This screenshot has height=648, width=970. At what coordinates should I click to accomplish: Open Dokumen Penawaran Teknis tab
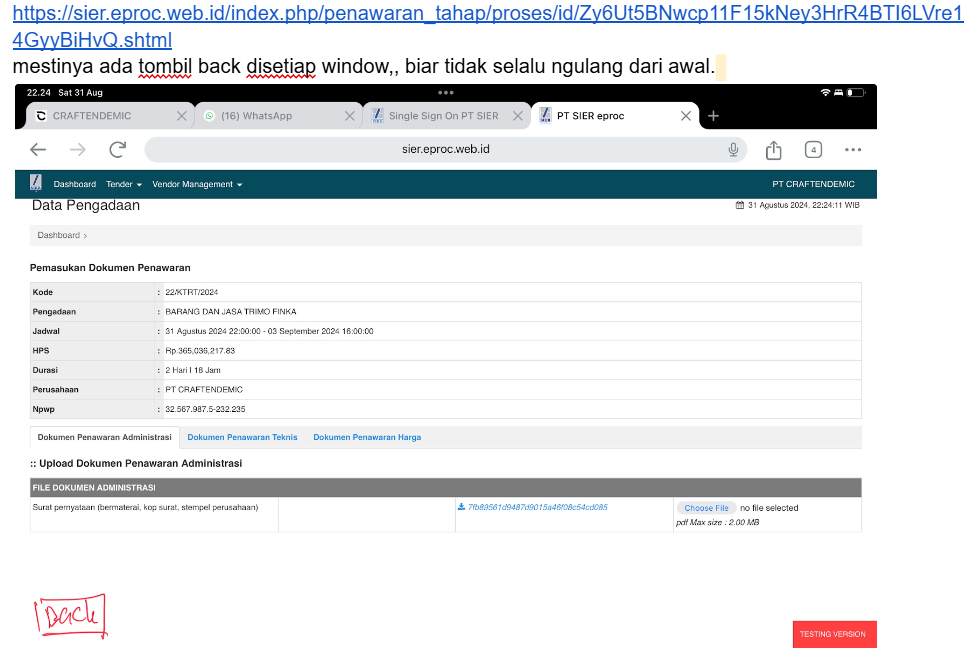coord(242,437)
